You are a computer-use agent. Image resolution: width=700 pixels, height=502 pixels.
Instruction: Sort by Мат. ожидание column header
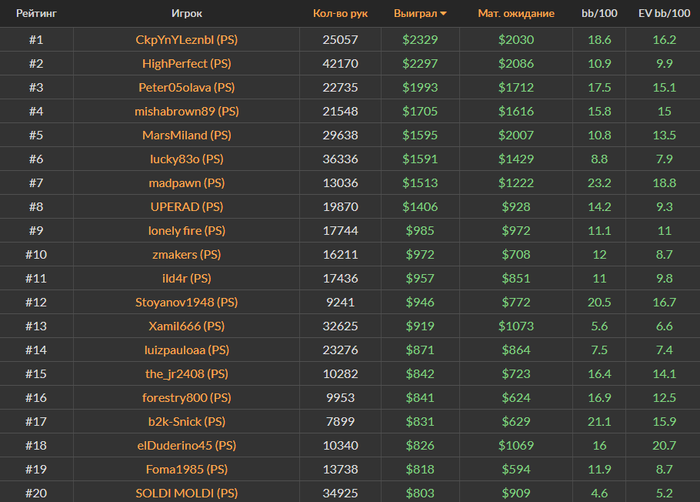tap(516, 13)
